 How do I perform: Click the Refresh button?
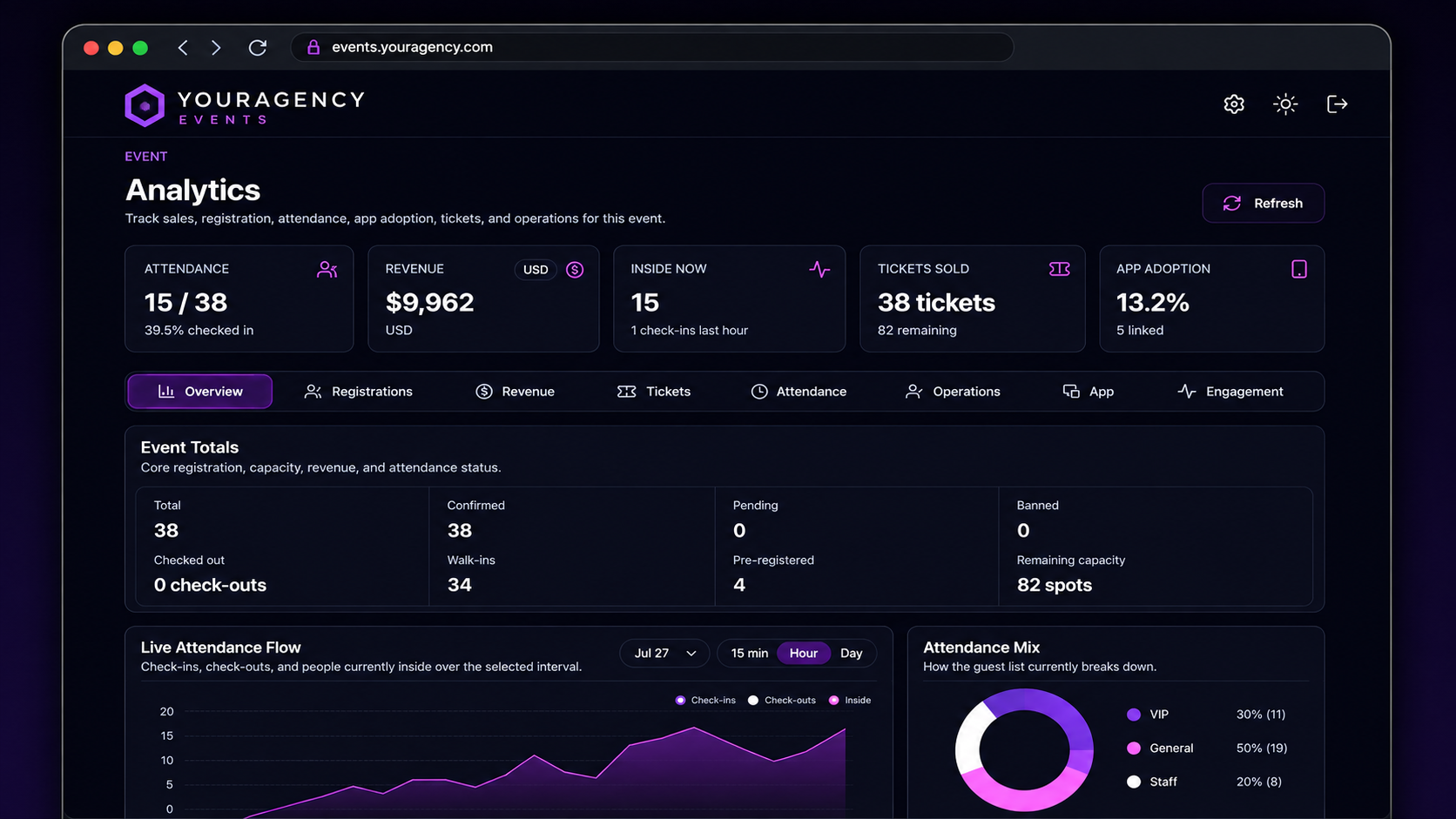(1264, 203)
